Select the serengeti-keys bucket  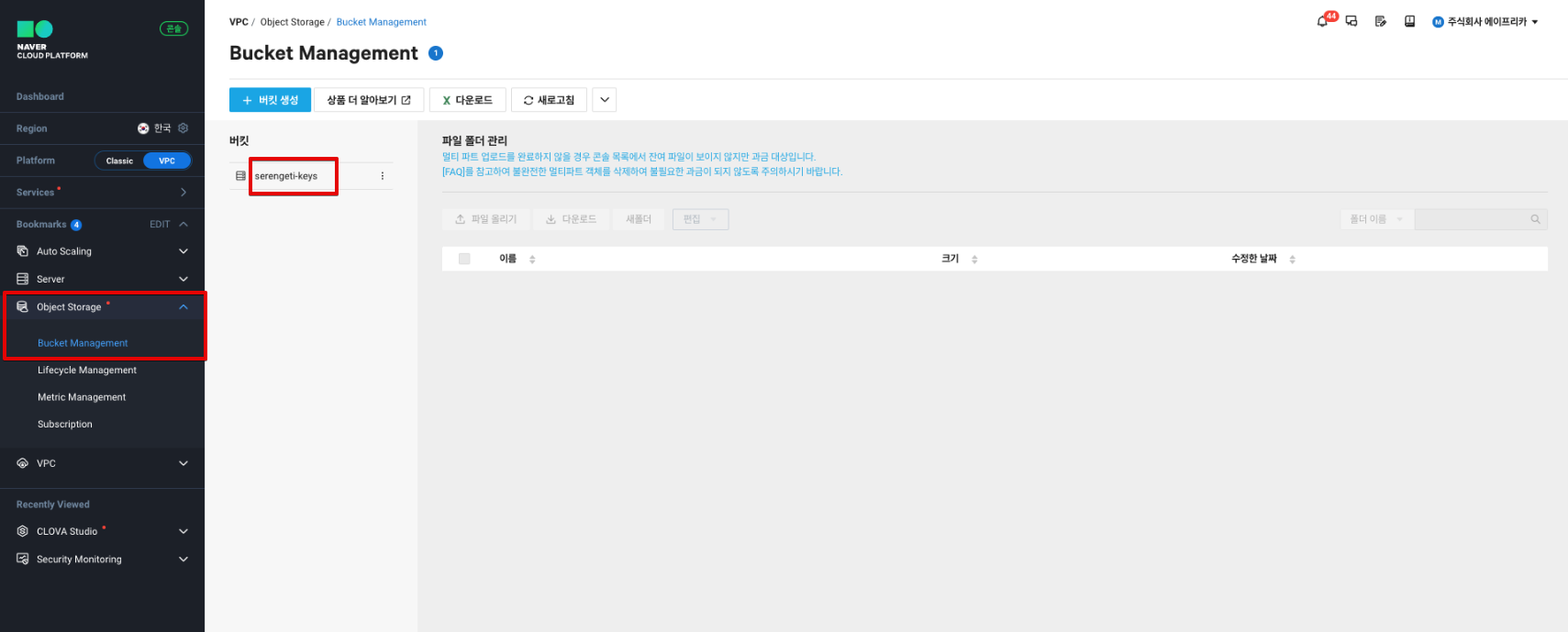pyautogui.click(x=286, y=176)
